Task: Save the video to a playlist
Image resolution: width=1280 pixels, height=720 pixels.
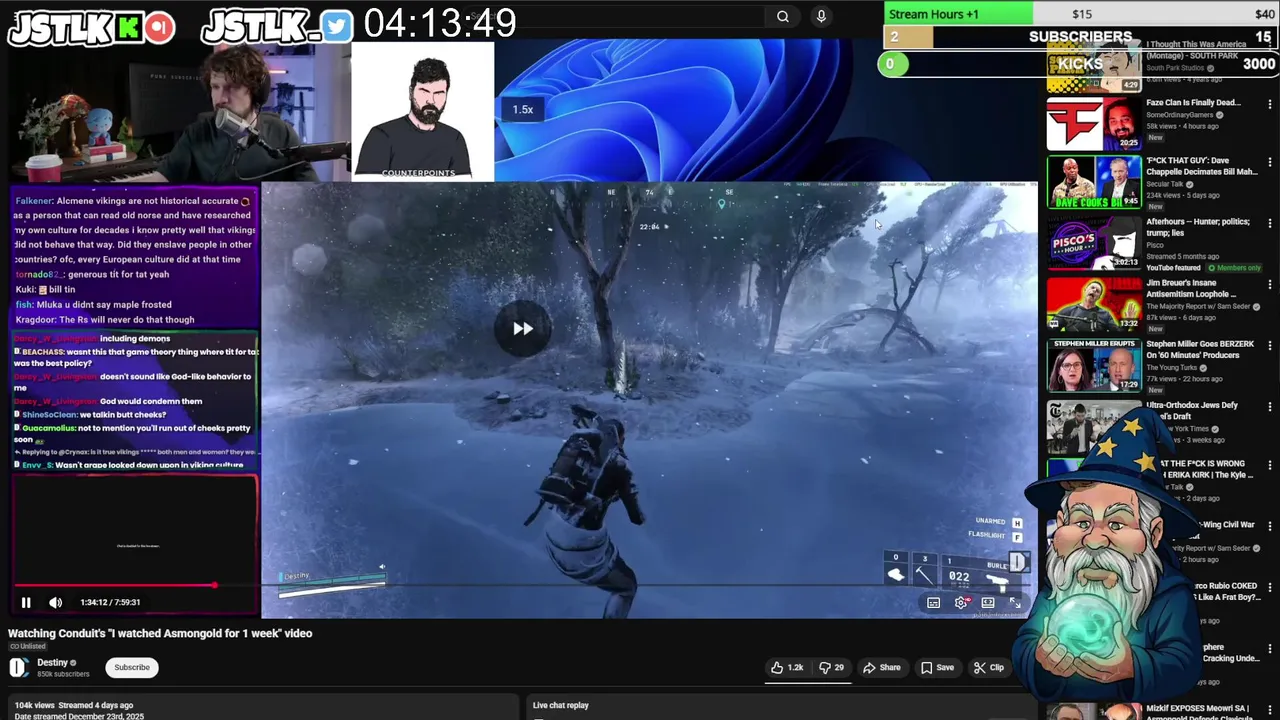Action: [937, 667]
